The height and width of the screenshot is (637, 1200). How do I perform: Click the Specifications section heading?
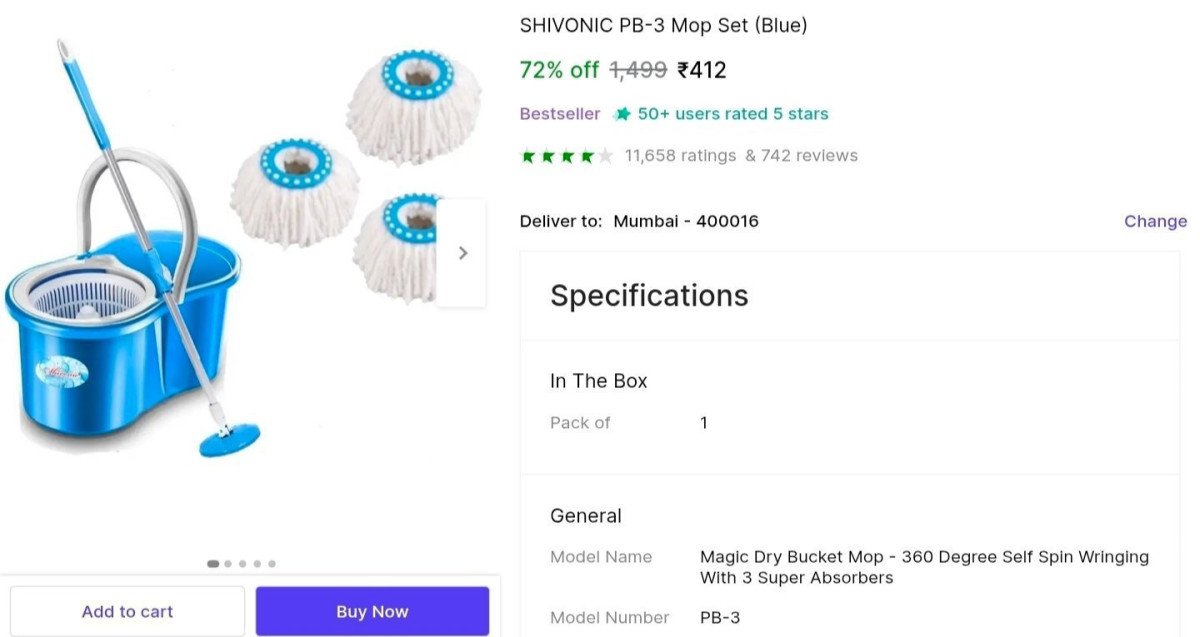point(649,296)
